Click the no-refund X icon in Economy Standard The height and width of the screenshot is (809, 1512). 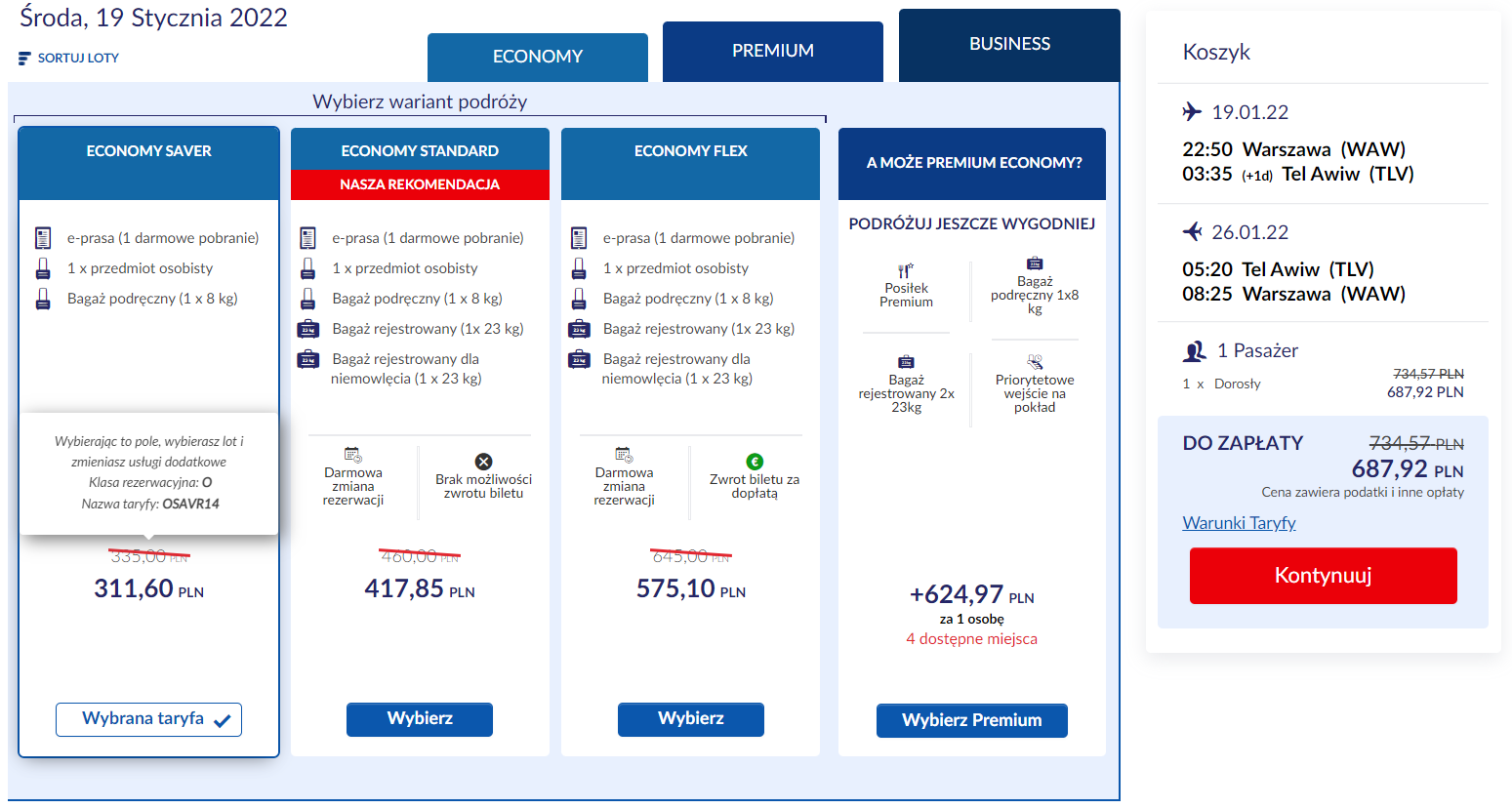point(483,462)
